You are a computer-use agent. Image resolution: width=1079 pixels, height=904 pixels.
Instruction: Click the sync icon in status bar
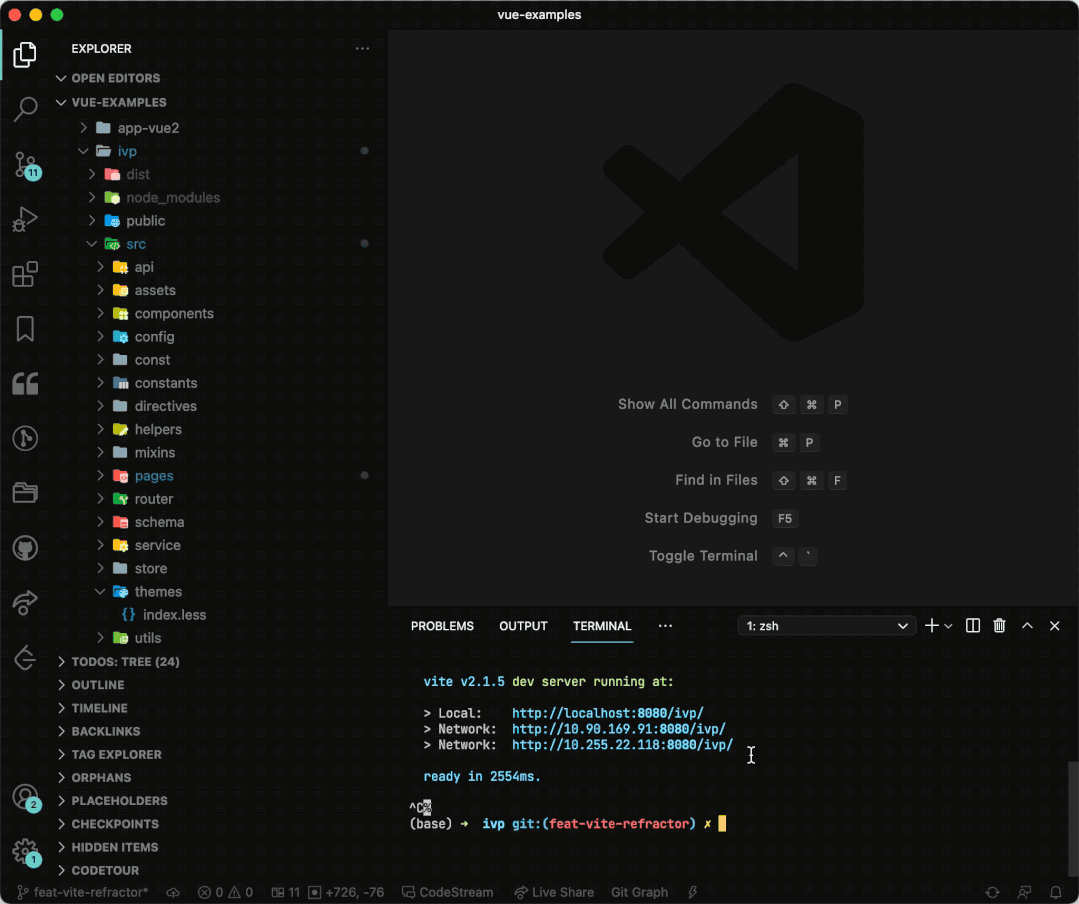(992, 892)
